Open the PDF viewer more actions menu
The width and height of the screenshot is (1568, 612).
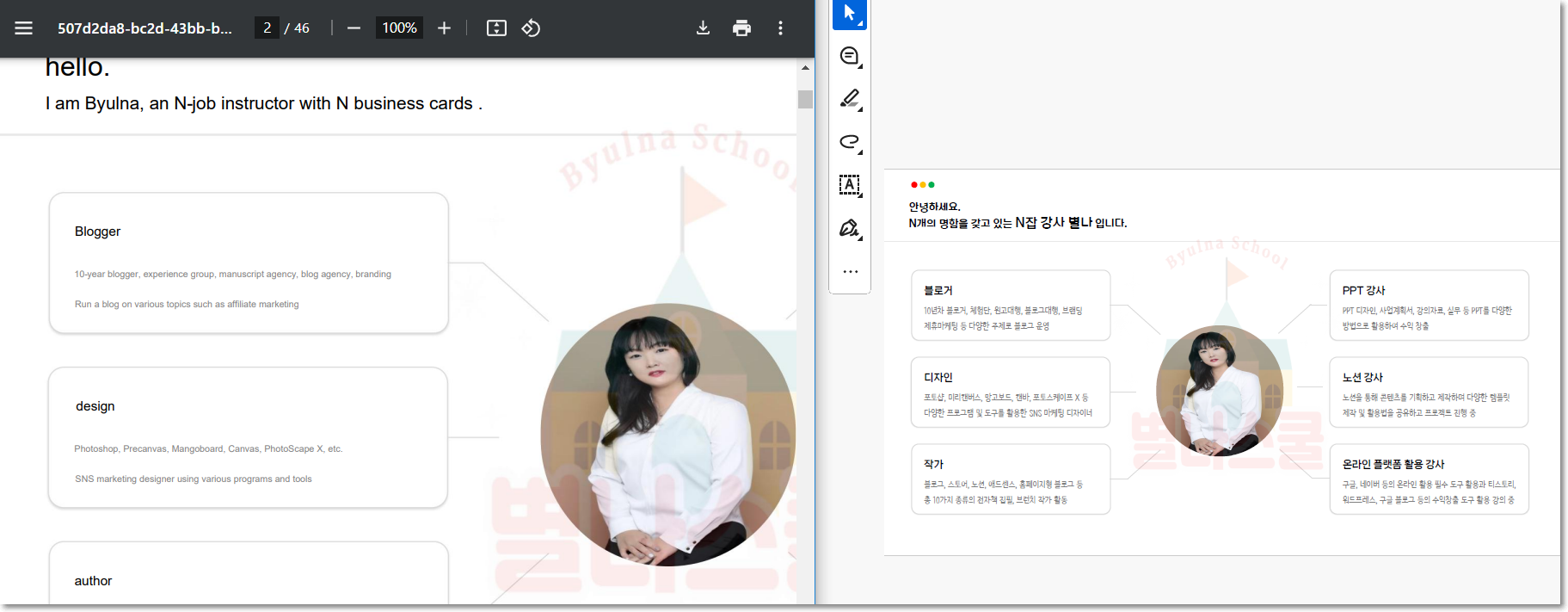(780, 28)
